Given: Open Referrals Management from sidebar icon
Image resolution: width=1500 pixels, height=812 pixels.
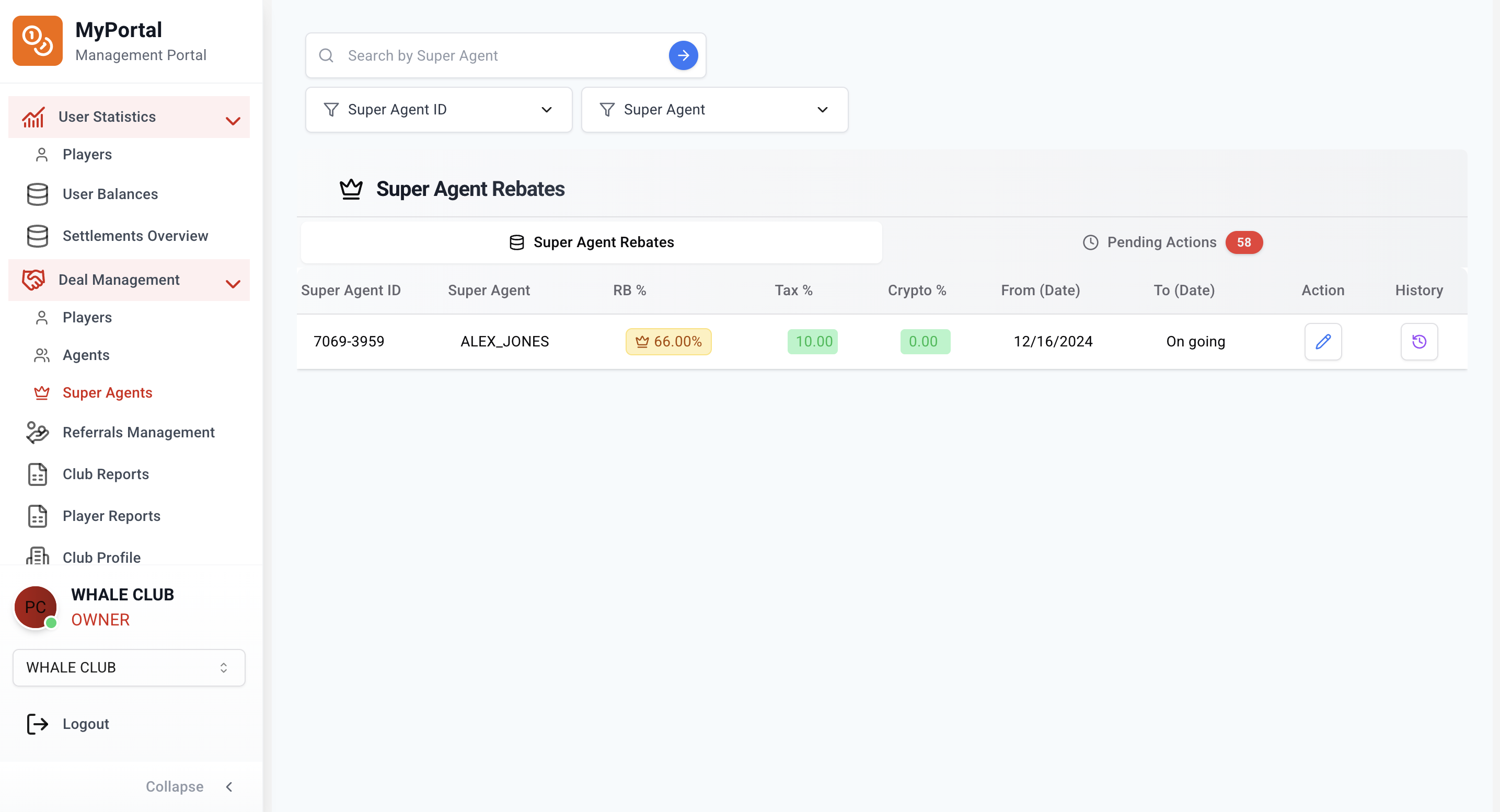Looking at the screenshot, I should pos(37,433).
